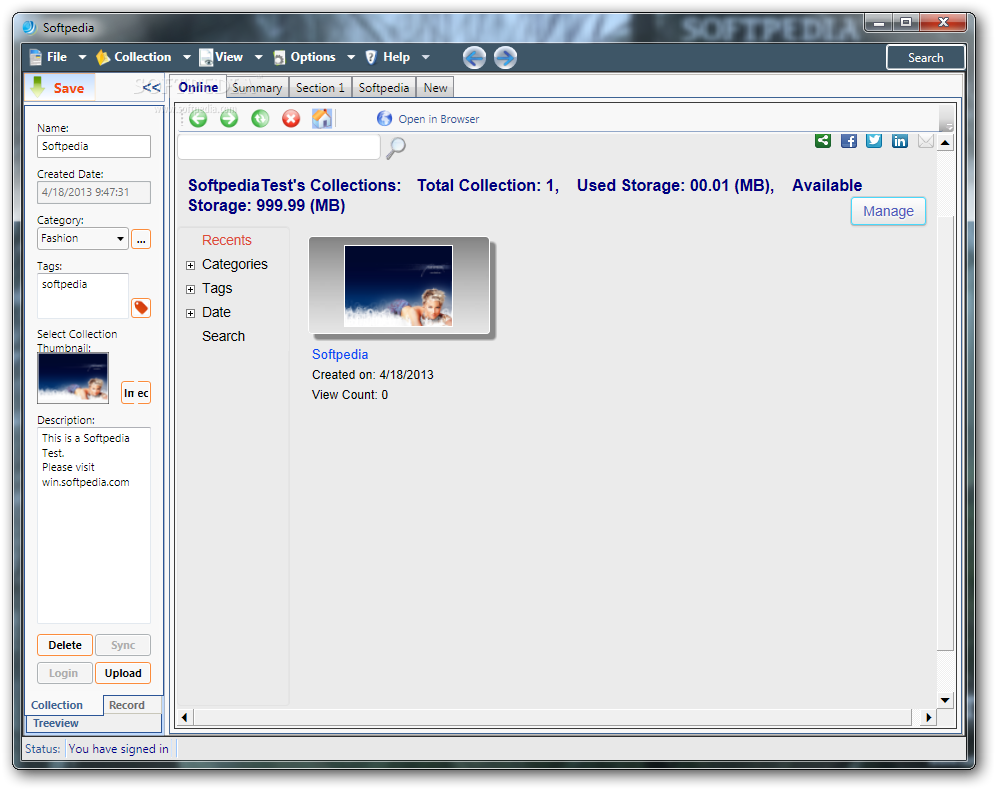
Task: Switch to the Section 1 tab
Action: click(320, 88)
